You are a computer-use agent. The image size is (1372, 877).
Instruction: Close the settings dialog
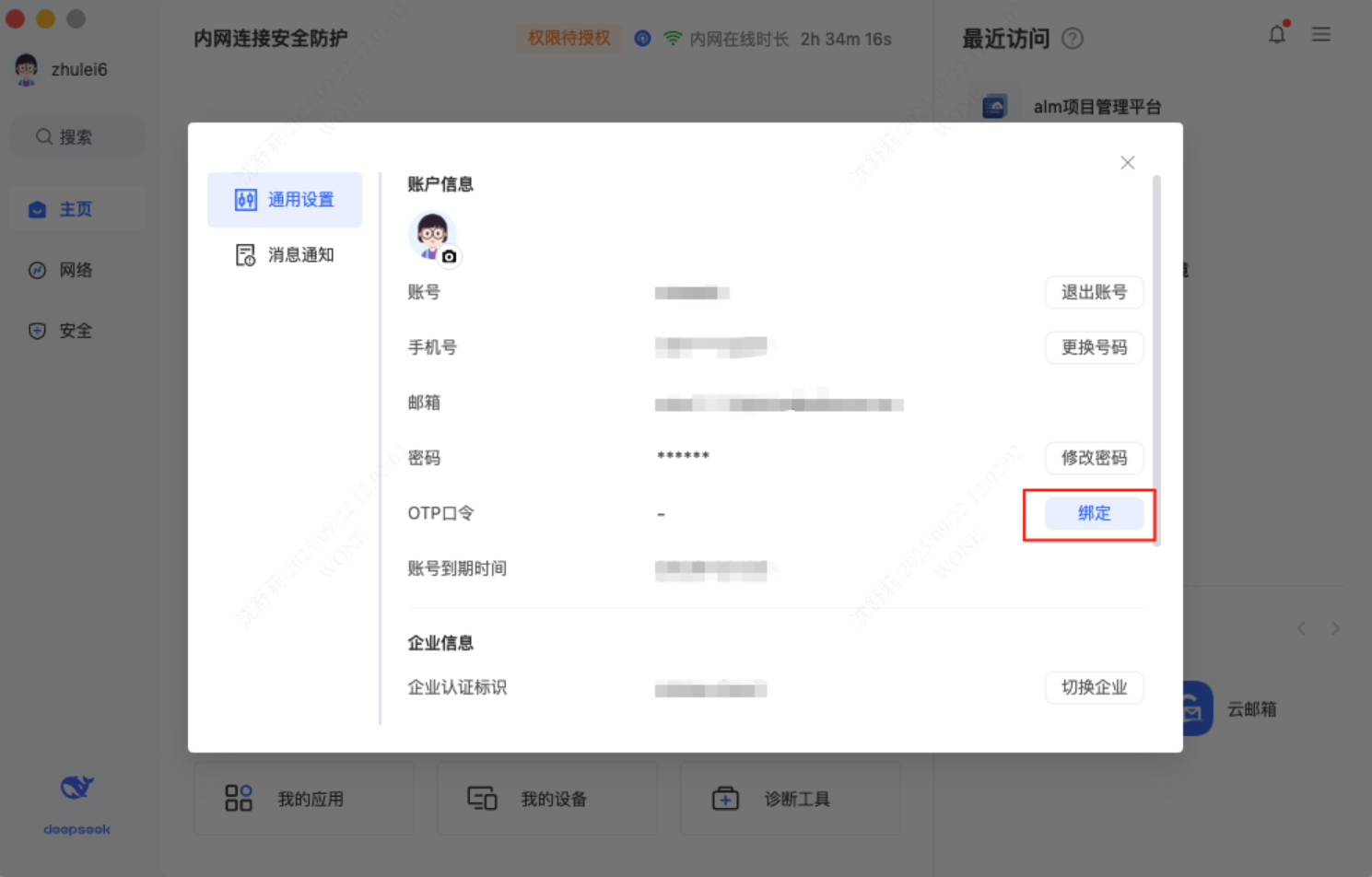1127,162
